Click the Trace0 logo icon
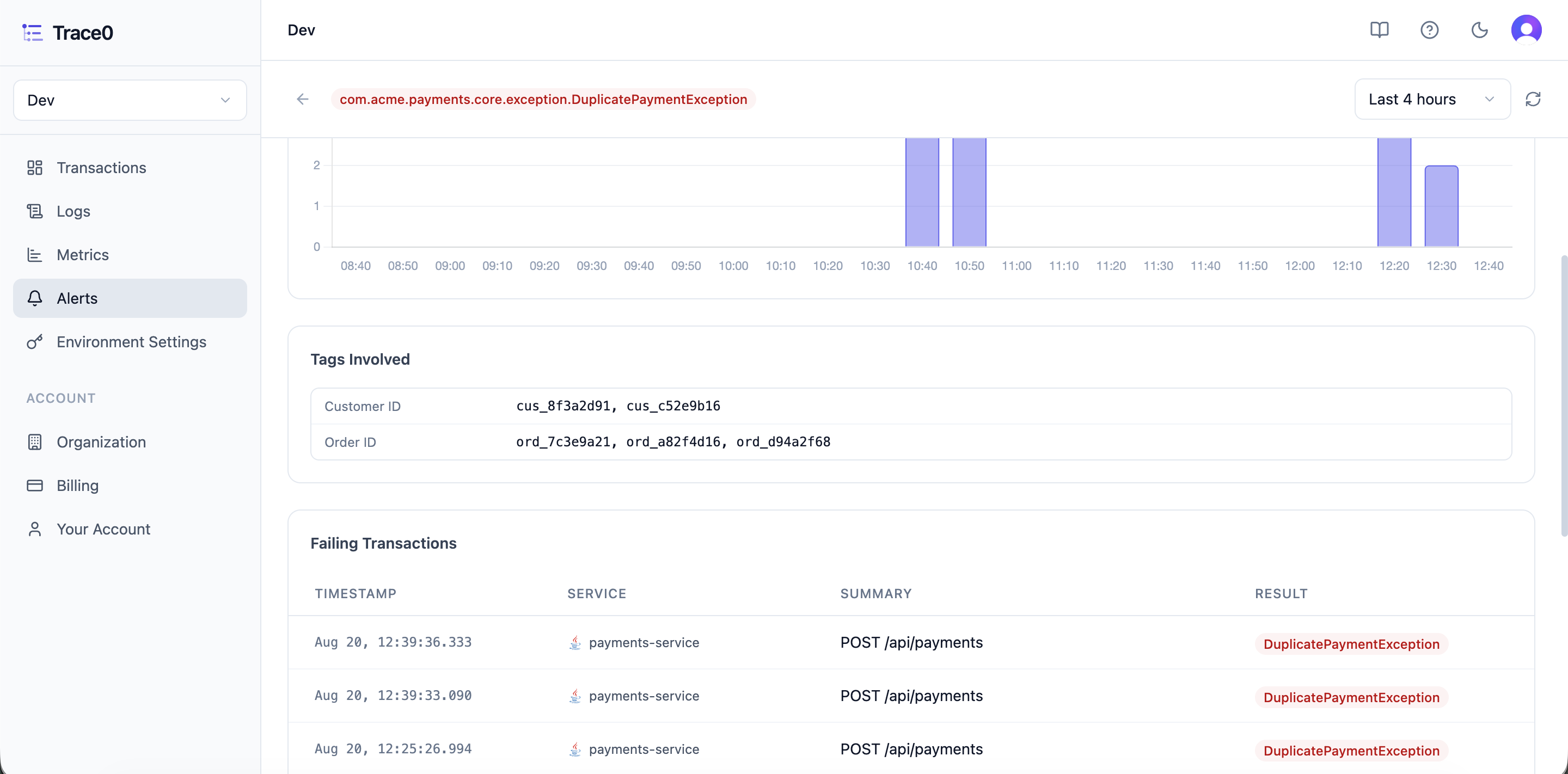 (32, 32)
